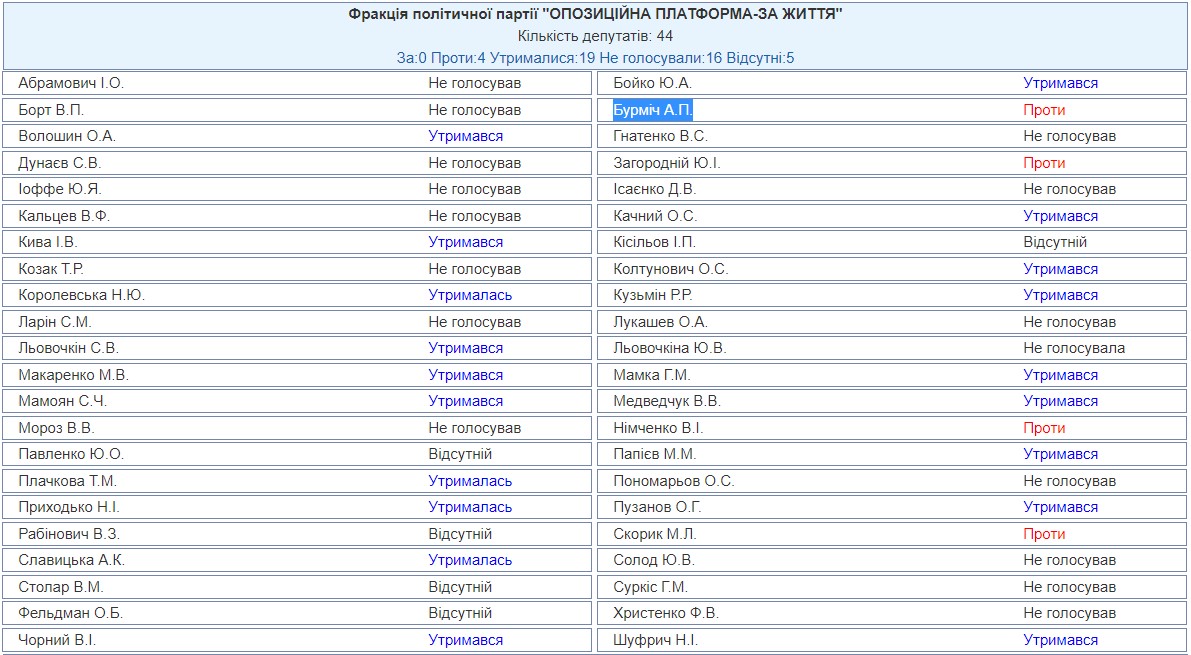
Task: Select the name Абрамович І.О.
Action: tap(71, 84)
